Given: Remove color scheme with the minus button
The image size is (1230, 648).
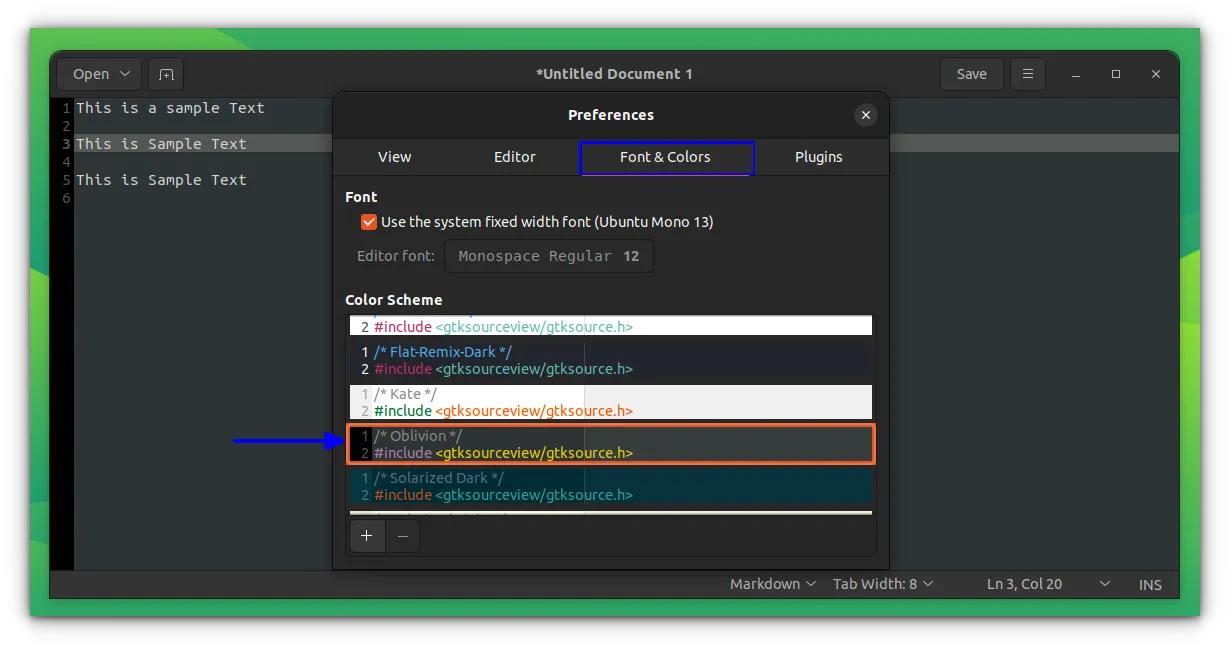Looking at the screenshot, I should 403,536.
